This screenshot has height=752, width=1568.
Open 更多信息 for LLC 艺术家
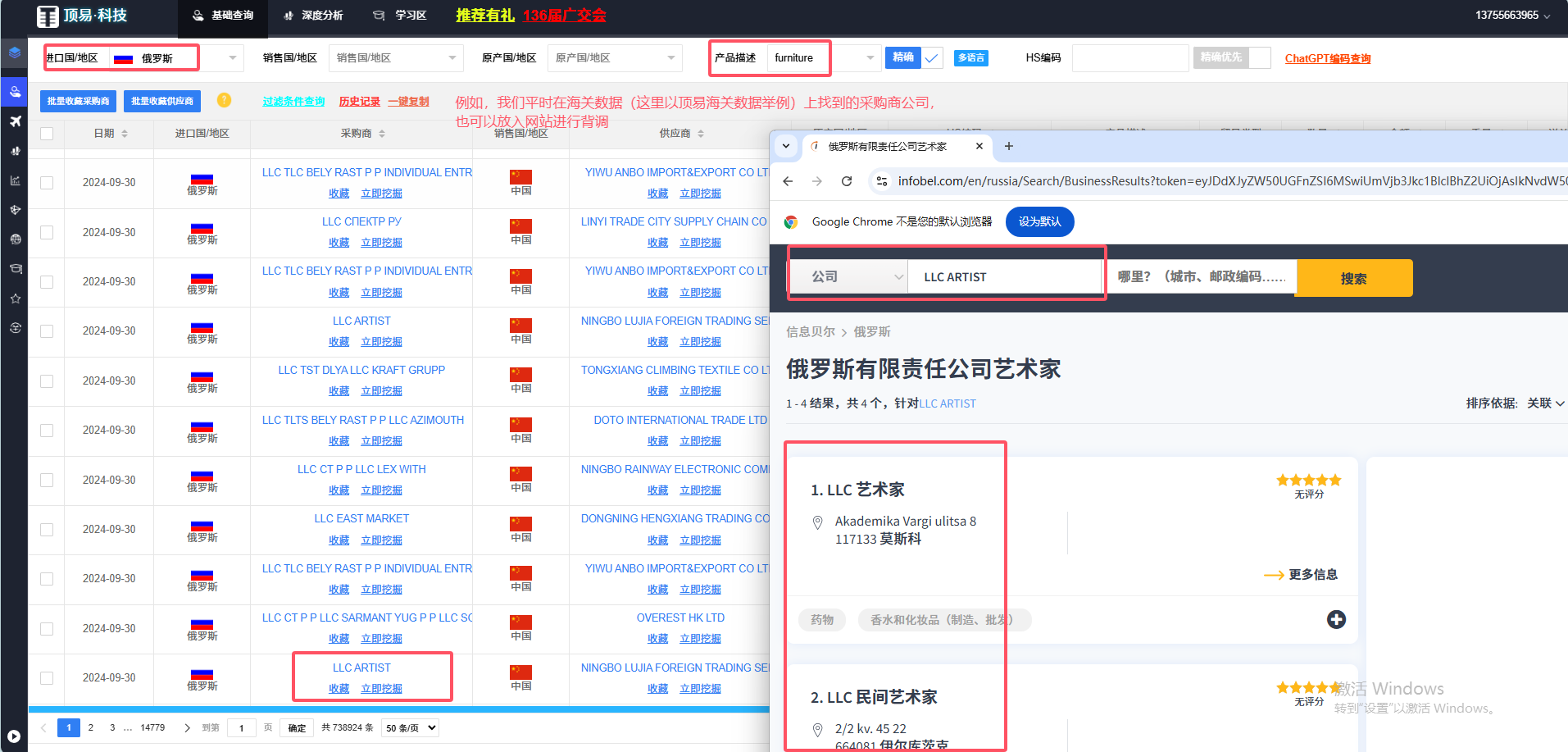pos(1301,575)
